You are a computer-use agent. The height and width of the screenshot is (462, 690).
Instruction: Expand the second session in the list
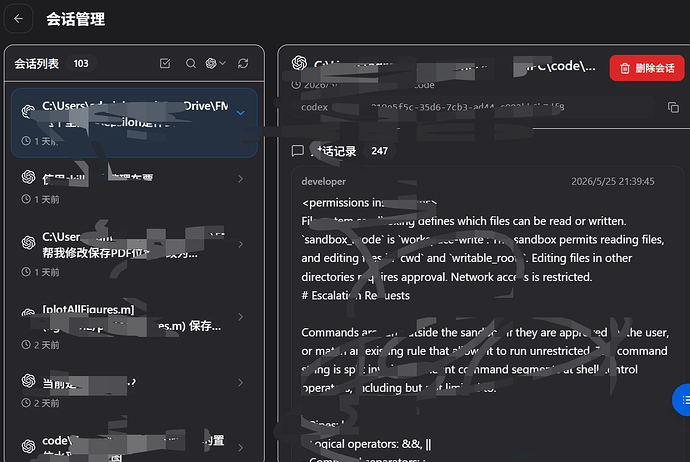click(x=240, y=179)
